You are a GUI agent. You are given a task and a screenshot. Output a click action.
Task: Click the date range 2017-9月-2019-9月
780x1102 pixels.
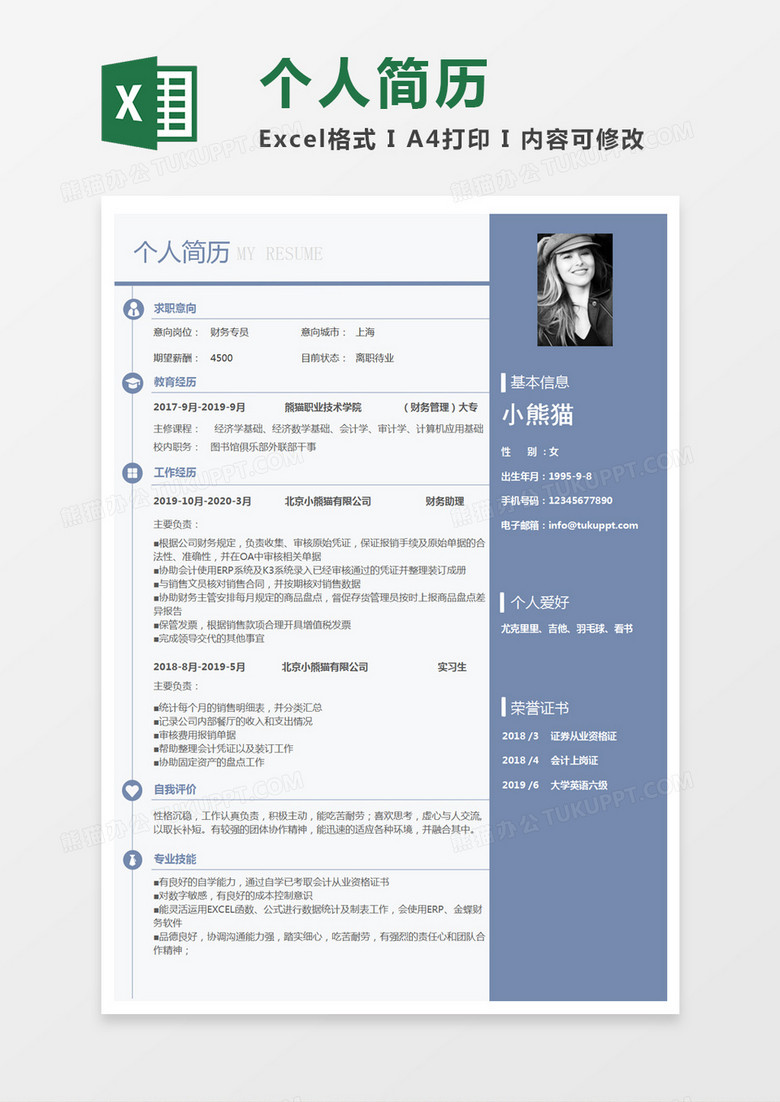(x=199, y=408)
